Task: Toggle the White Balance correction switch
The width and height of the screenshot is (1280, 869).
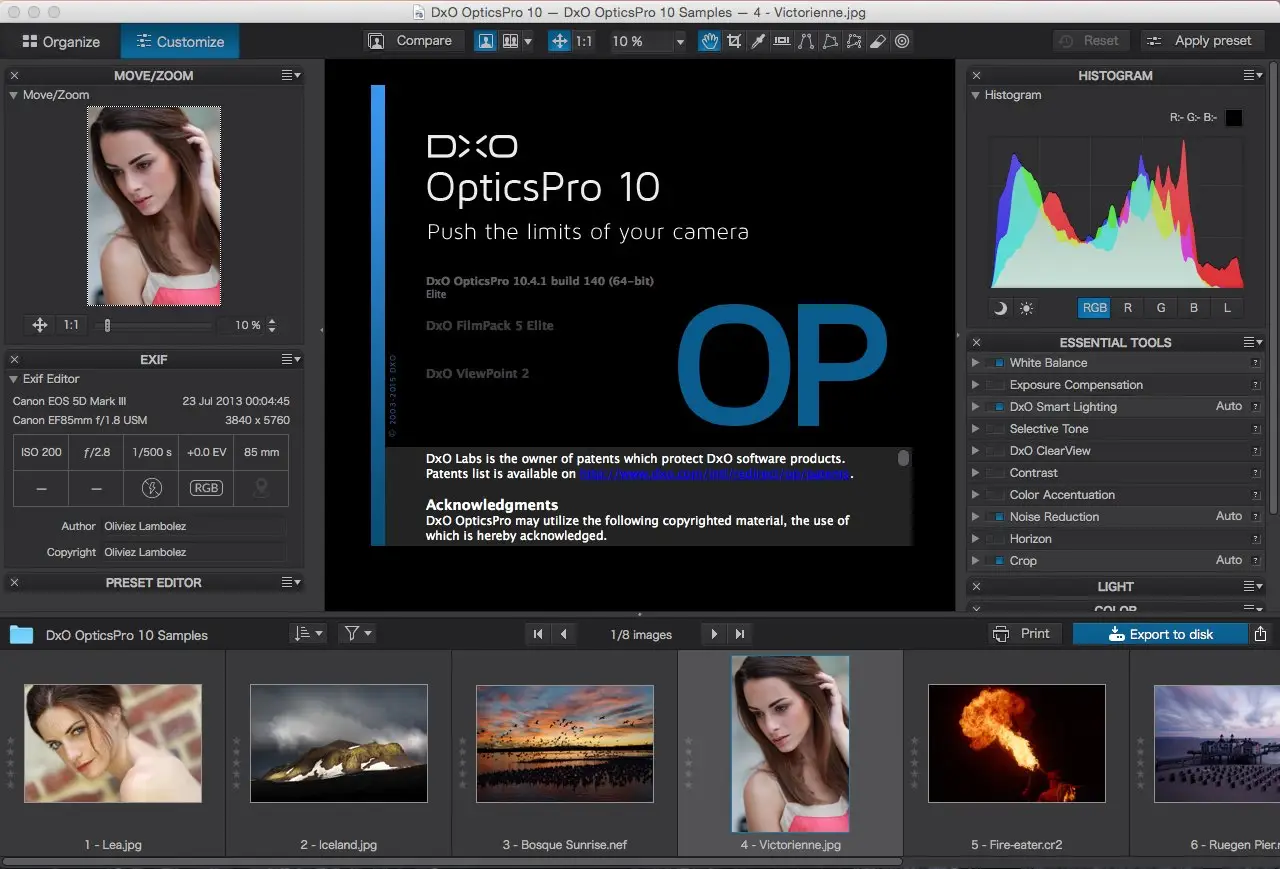Action: (x=996, y=363)
